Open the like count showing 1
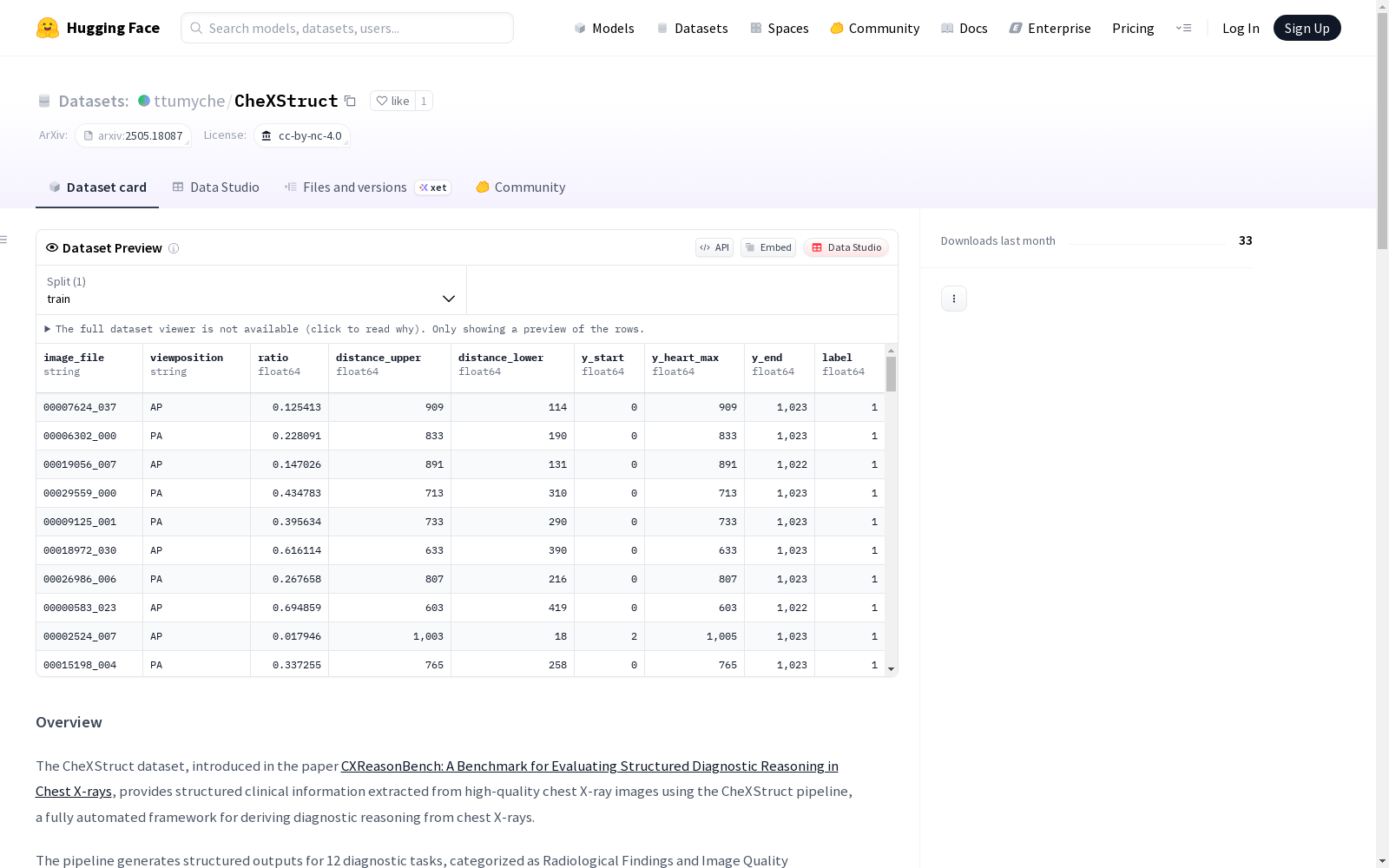This screenshot has height=868, width=1389. (424, 101)
